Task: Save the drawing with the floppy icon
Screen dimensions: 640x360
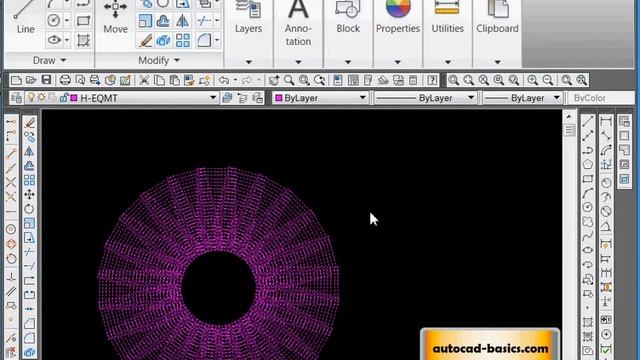Action: coord(46,80)
